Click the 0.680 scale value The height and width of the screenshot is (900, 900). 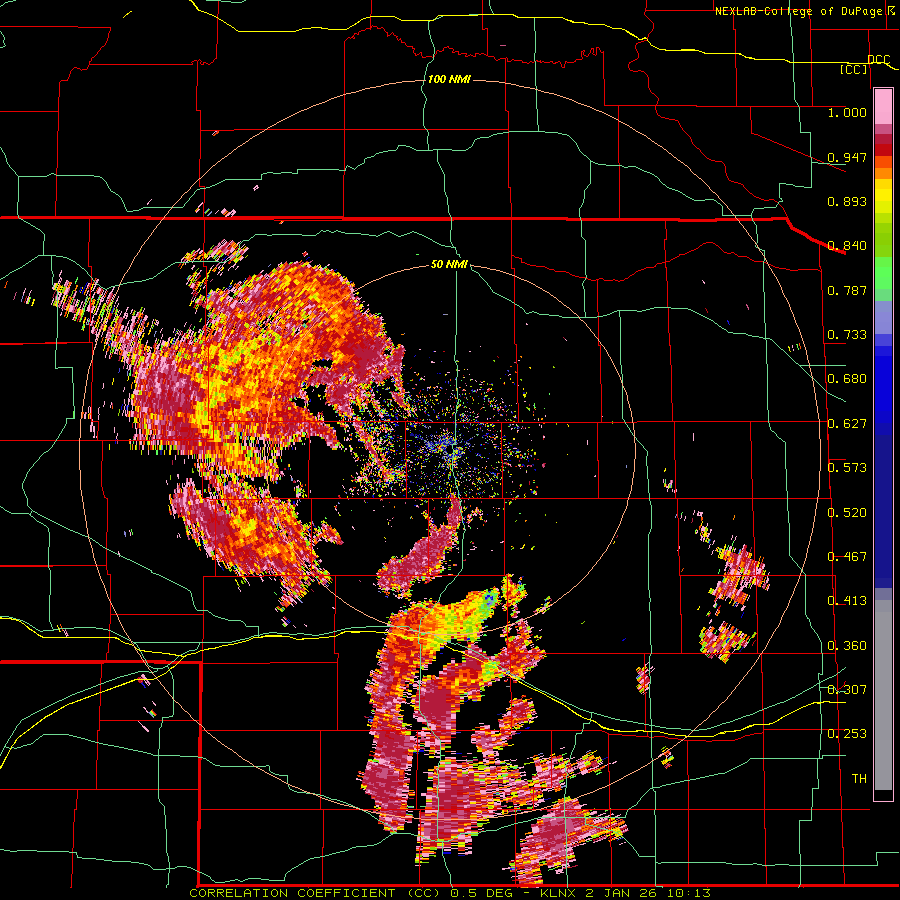[x=847, y=379]
